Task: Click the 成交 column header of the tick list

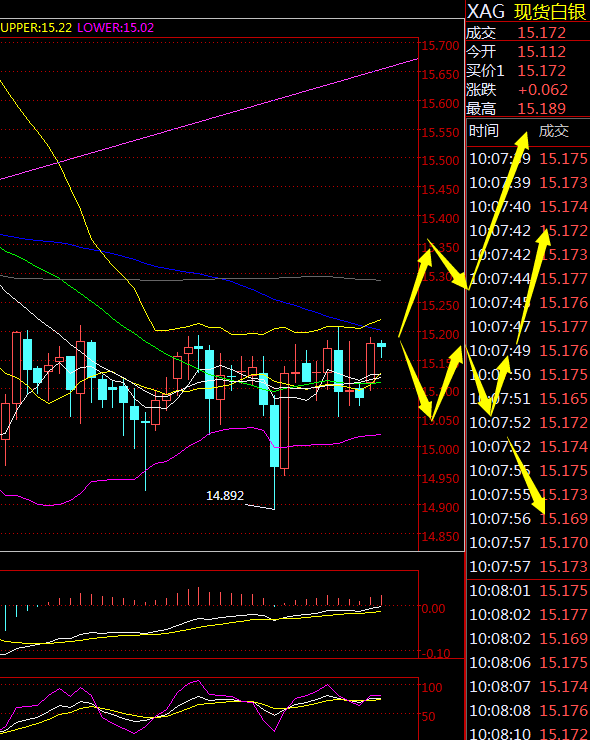Action: pyautogui.click(x=554, y=130)
